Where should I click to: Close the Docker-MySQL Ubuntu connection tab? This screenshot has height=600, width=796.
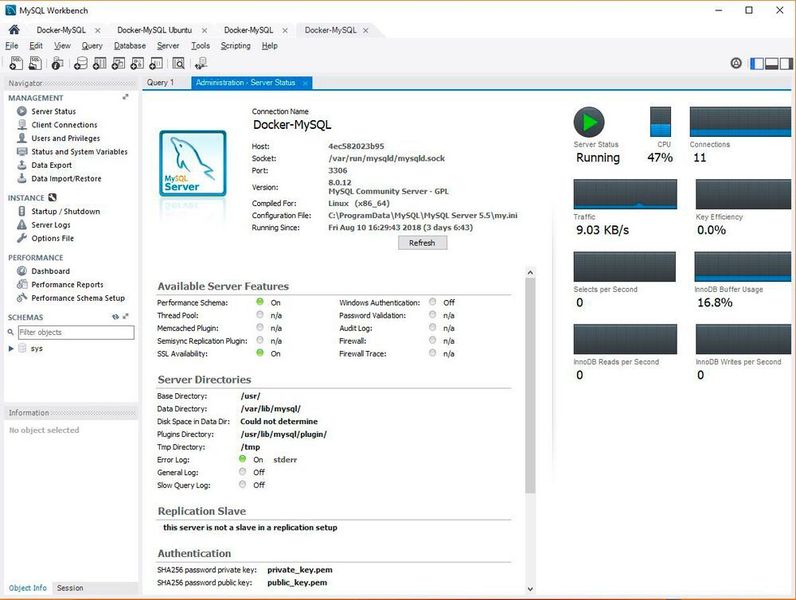(x=205, y=30)
